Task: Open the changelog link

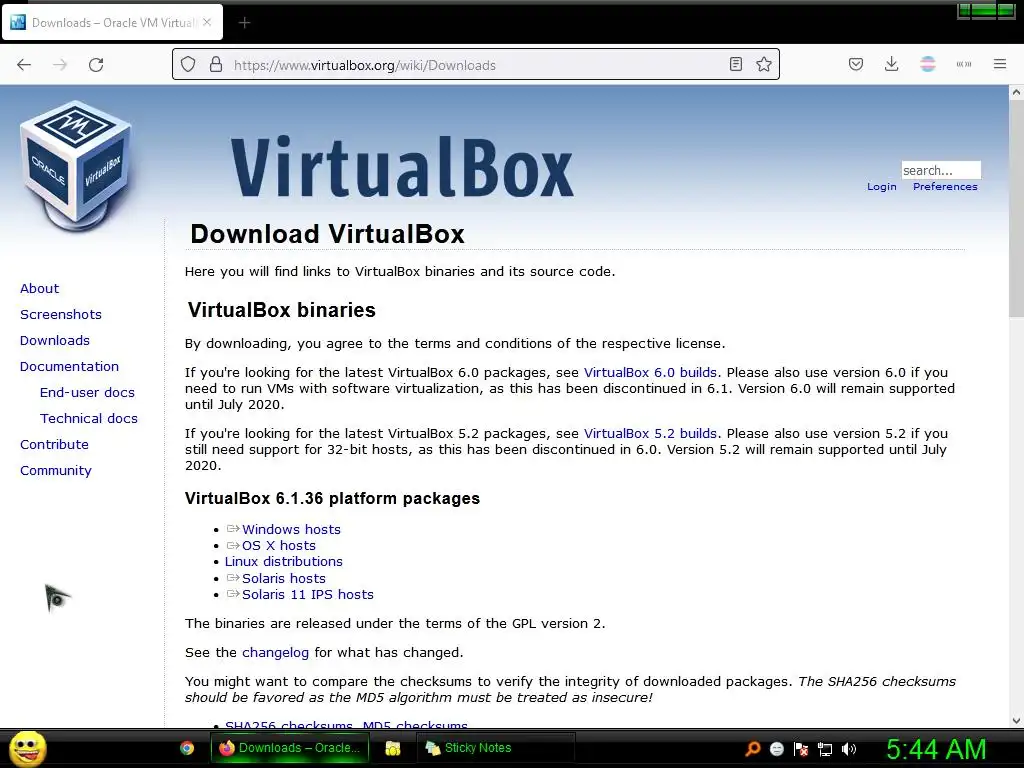Action: point(275,652)
